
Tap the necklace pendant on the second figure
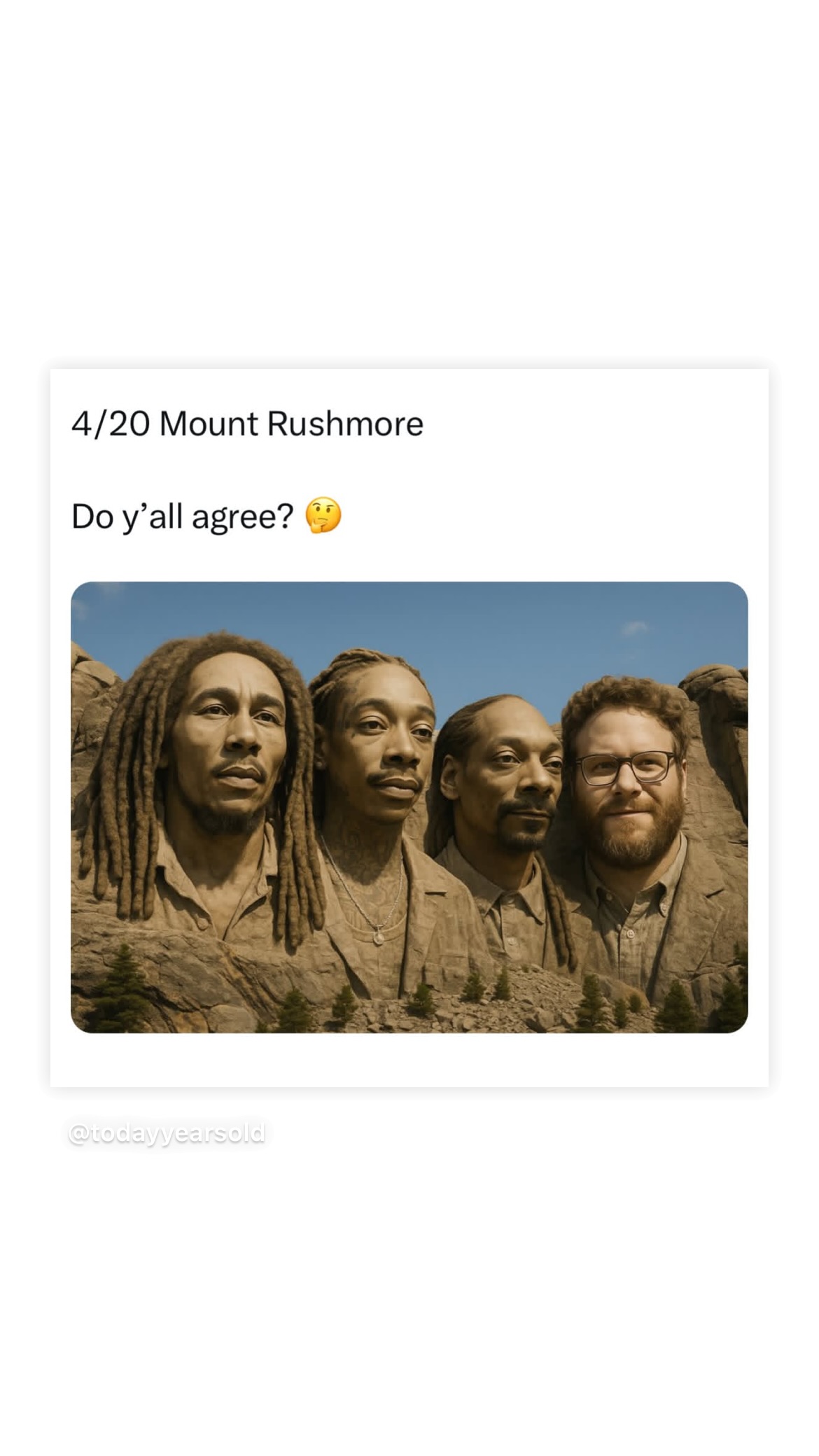coord(378,934)
